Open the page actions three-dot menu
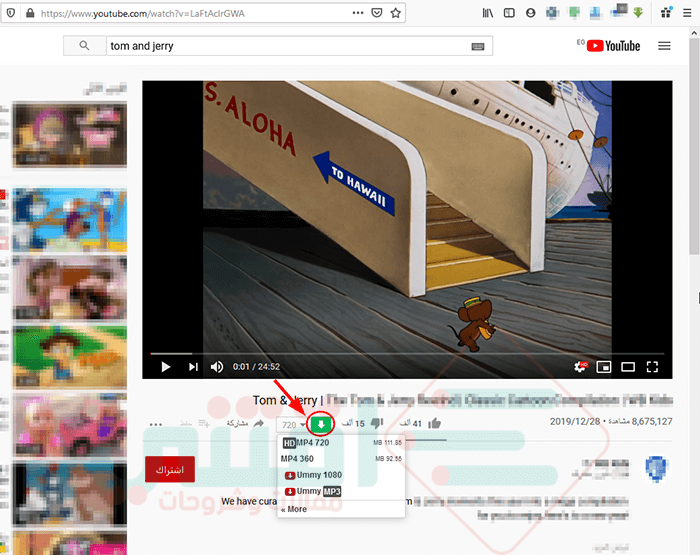The height and width of the screenshot is (555, 700). coord(358,13)
